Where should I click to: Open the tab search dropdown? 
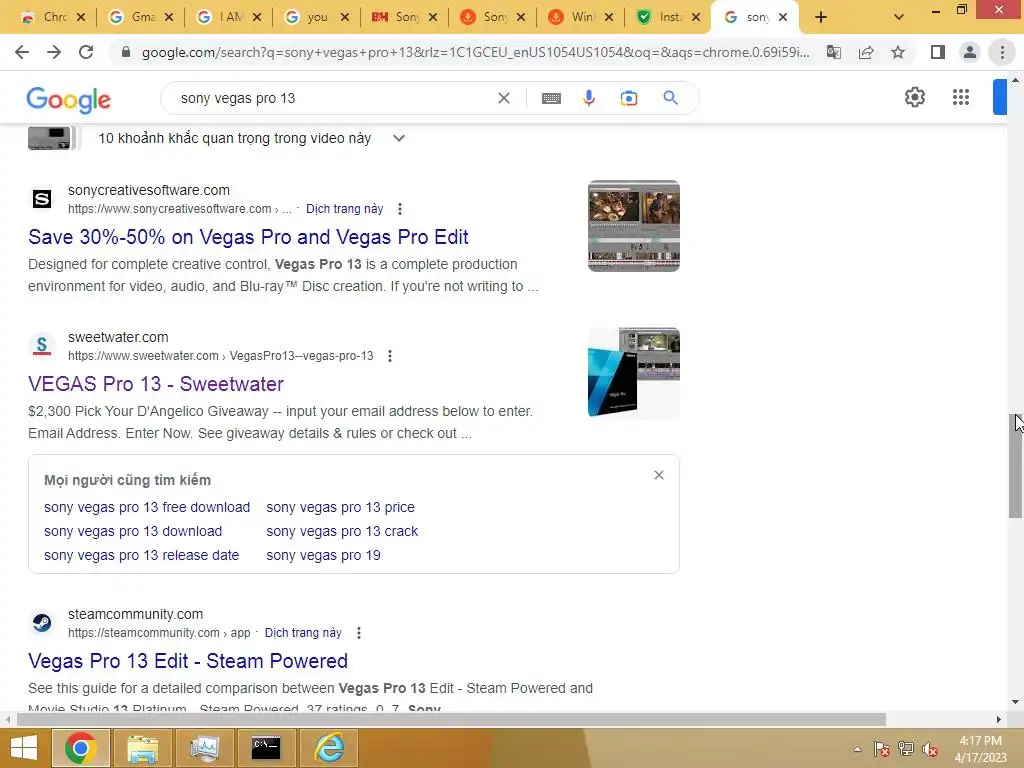point(899,18)
